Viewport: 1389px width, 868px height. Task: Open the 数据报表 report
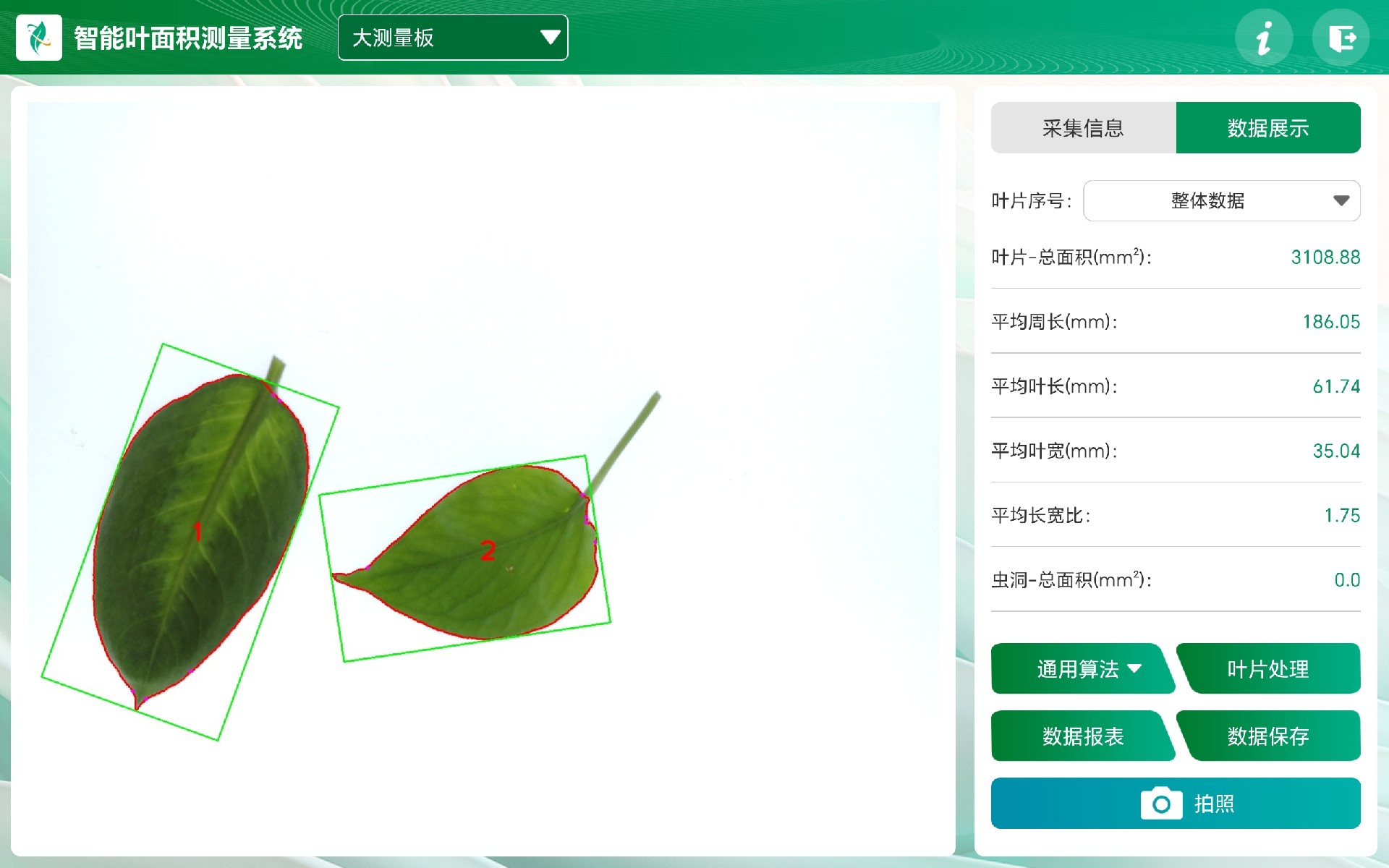tap(1083, 736)
